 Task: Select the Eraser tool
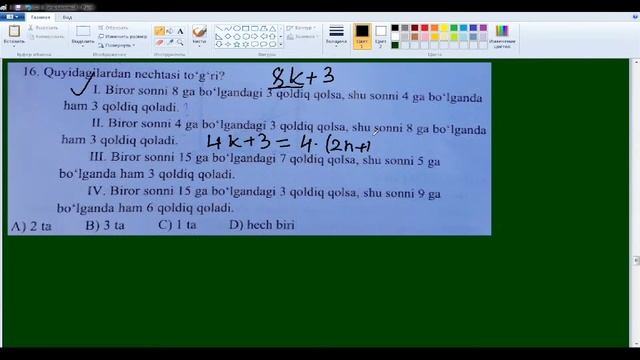pyautogui.click(x=159, y=42)
